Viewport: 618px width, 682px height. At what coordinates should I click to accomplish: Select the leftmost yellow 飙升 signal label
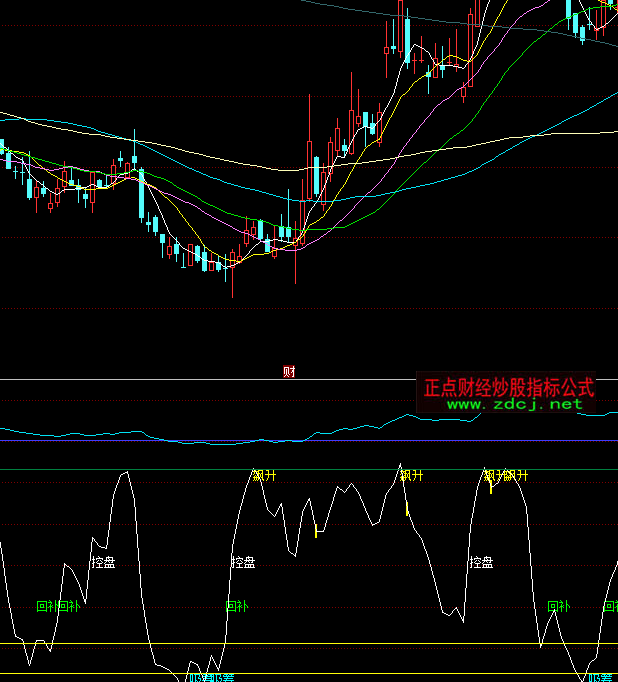264,475
